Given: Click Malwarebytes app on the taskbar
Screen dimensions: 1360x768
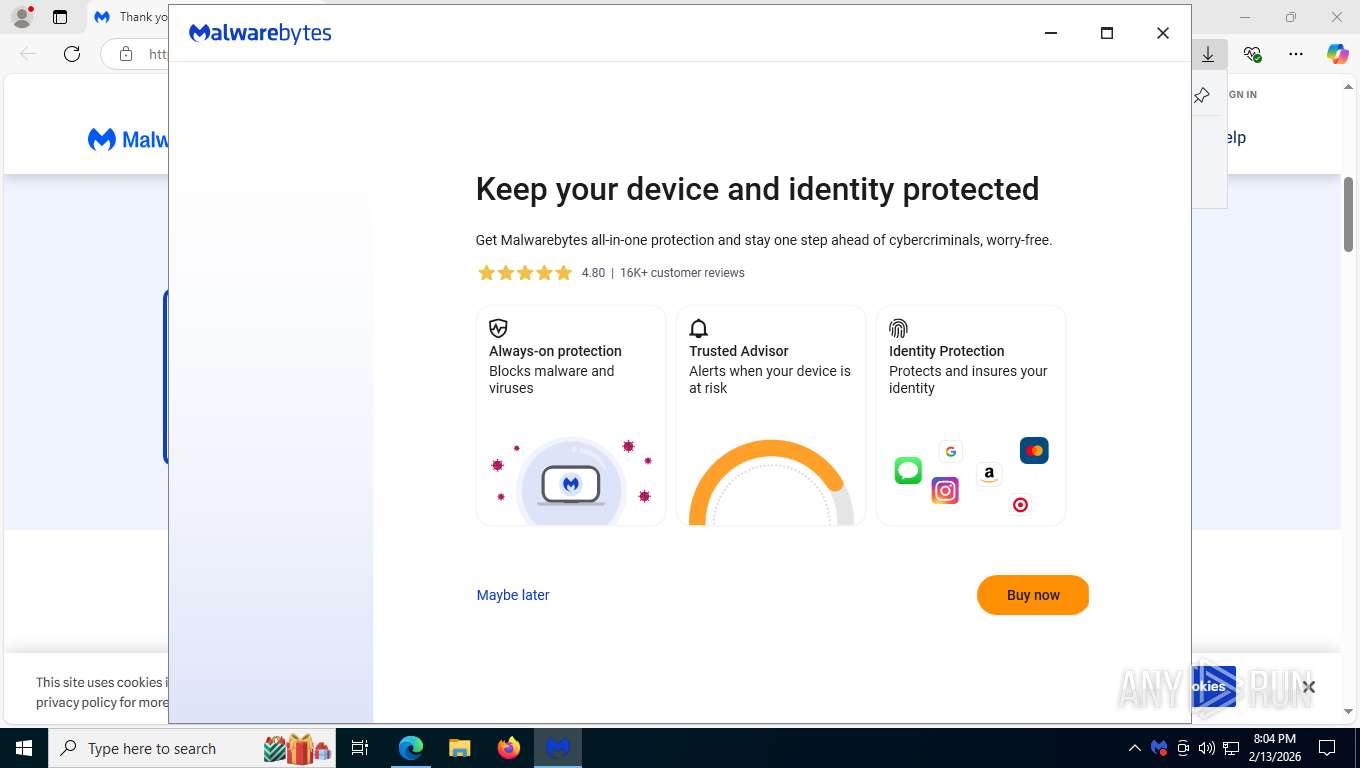Looking at the screenshot, I should click(558, 748).
